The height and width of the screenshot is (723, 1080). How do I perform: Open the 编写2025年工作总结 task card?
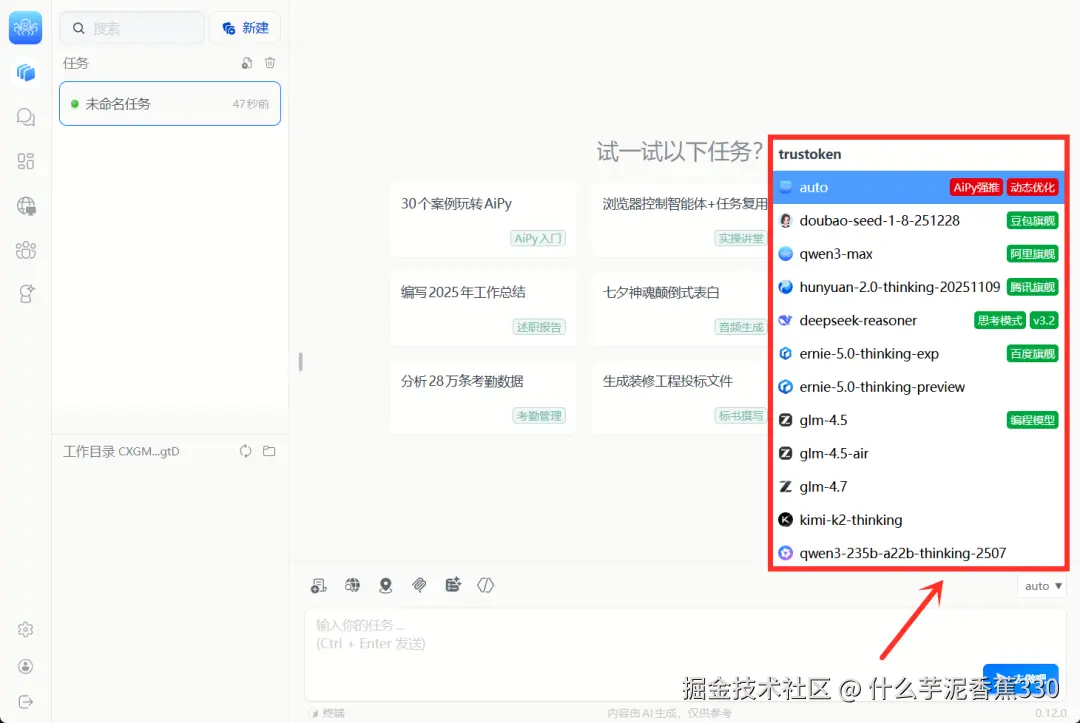(483, 308)
